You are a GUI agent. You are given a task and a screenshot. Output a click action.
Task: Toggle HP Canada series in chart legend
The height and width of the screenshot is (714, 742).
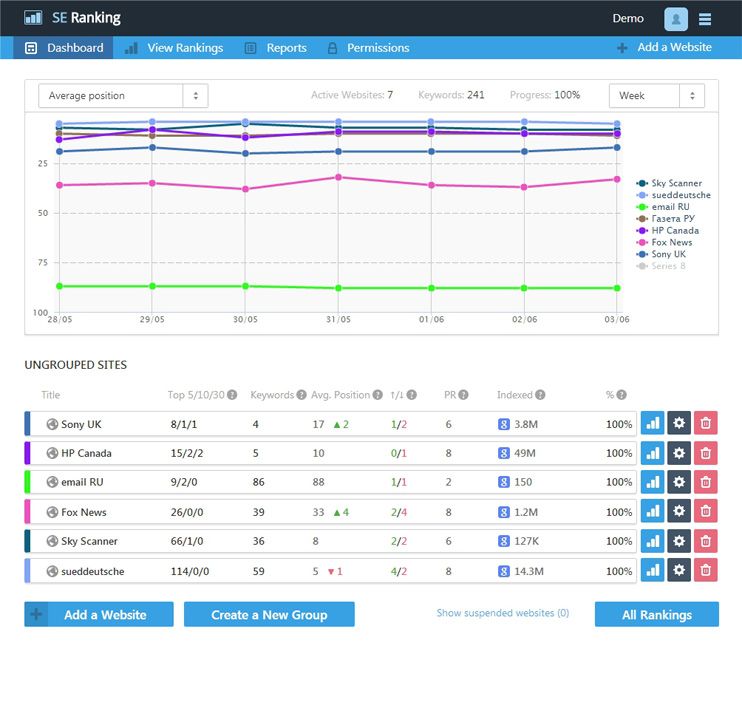click(x=667, y=230)
